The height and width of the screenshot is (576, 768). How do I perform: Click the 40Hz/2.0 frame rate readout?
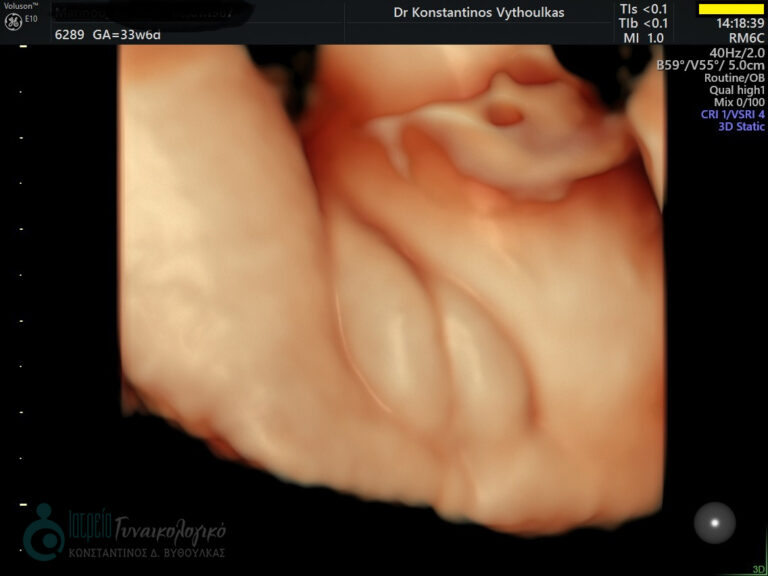pos(737,52)
